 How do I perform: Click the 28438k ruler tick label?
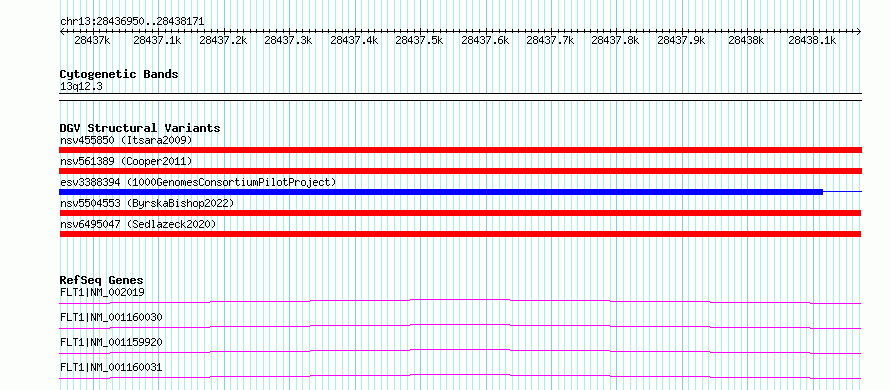[747, 40]
